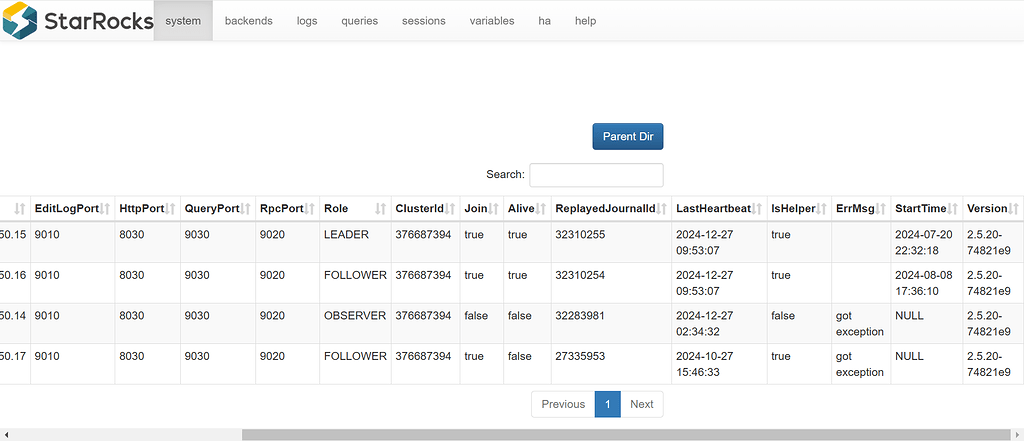Sort by RpcPort column arrows
Viewport: 1024px width, 441px height.
(x=308, y=209)
